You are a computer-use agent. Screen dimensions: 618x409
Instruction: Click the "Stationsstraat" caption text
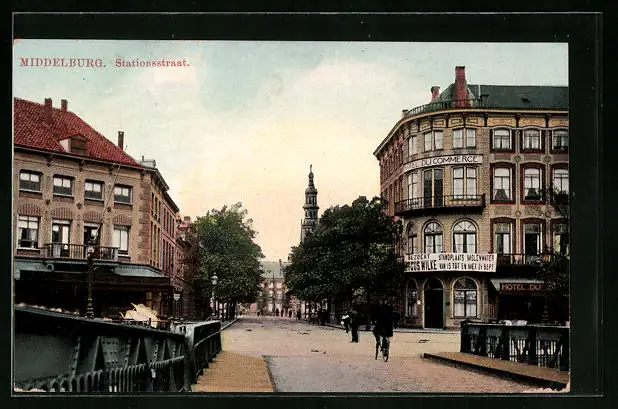tap(151, 62)
